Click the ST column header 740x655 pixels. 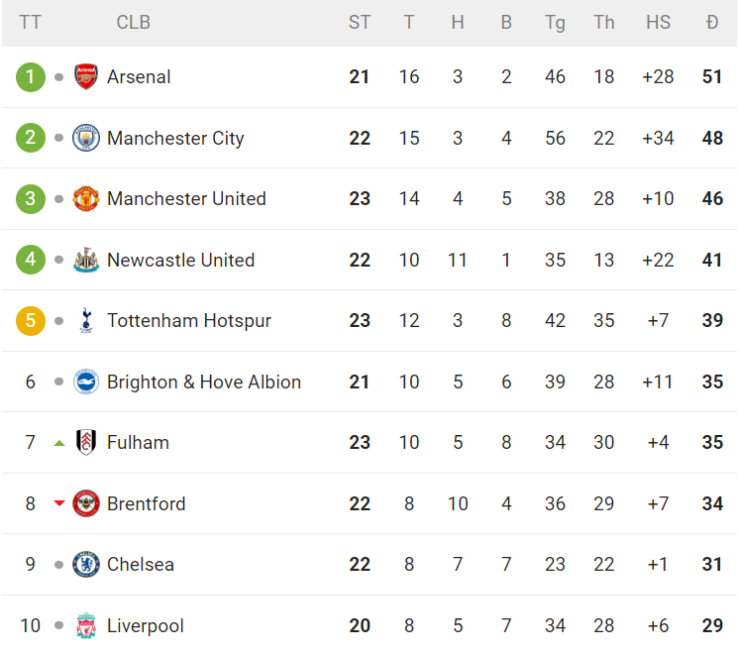point(360,22)
